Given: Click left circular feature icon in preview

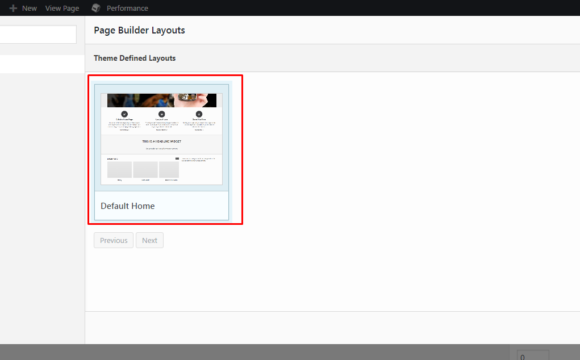Looking at the screenshot, I should (x=124, y=114).
